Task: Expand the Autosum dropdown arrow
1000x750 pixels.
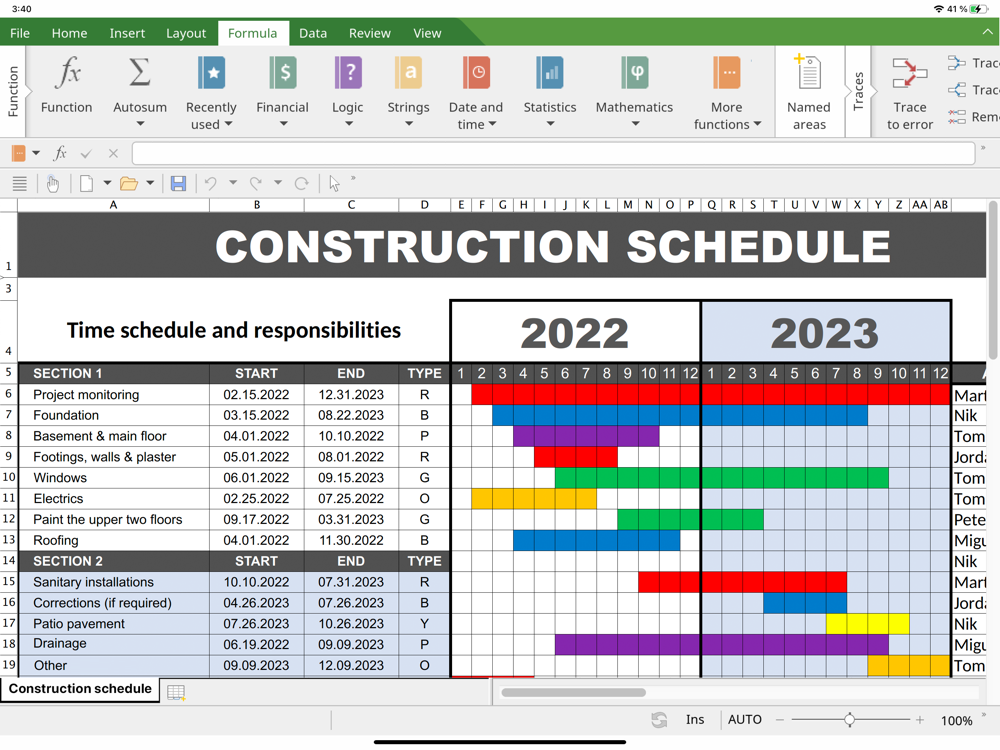Action: 140,124
